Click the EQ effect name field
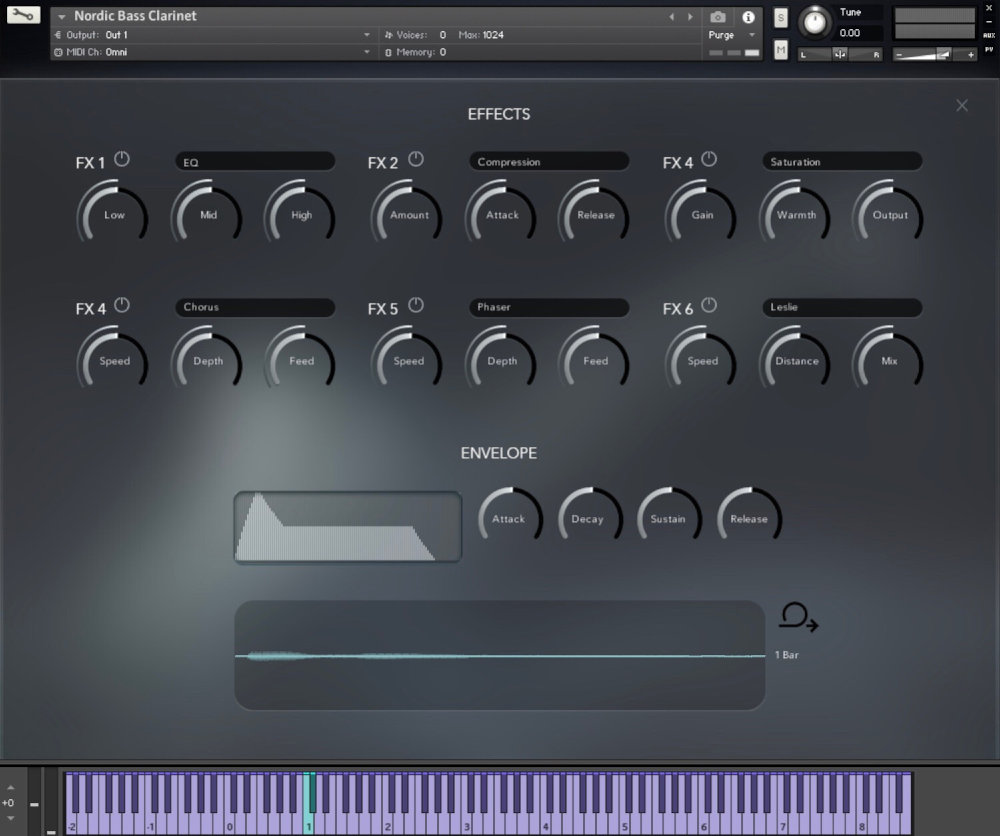The height and width of the screenshot is (836, 1000). 254,161
